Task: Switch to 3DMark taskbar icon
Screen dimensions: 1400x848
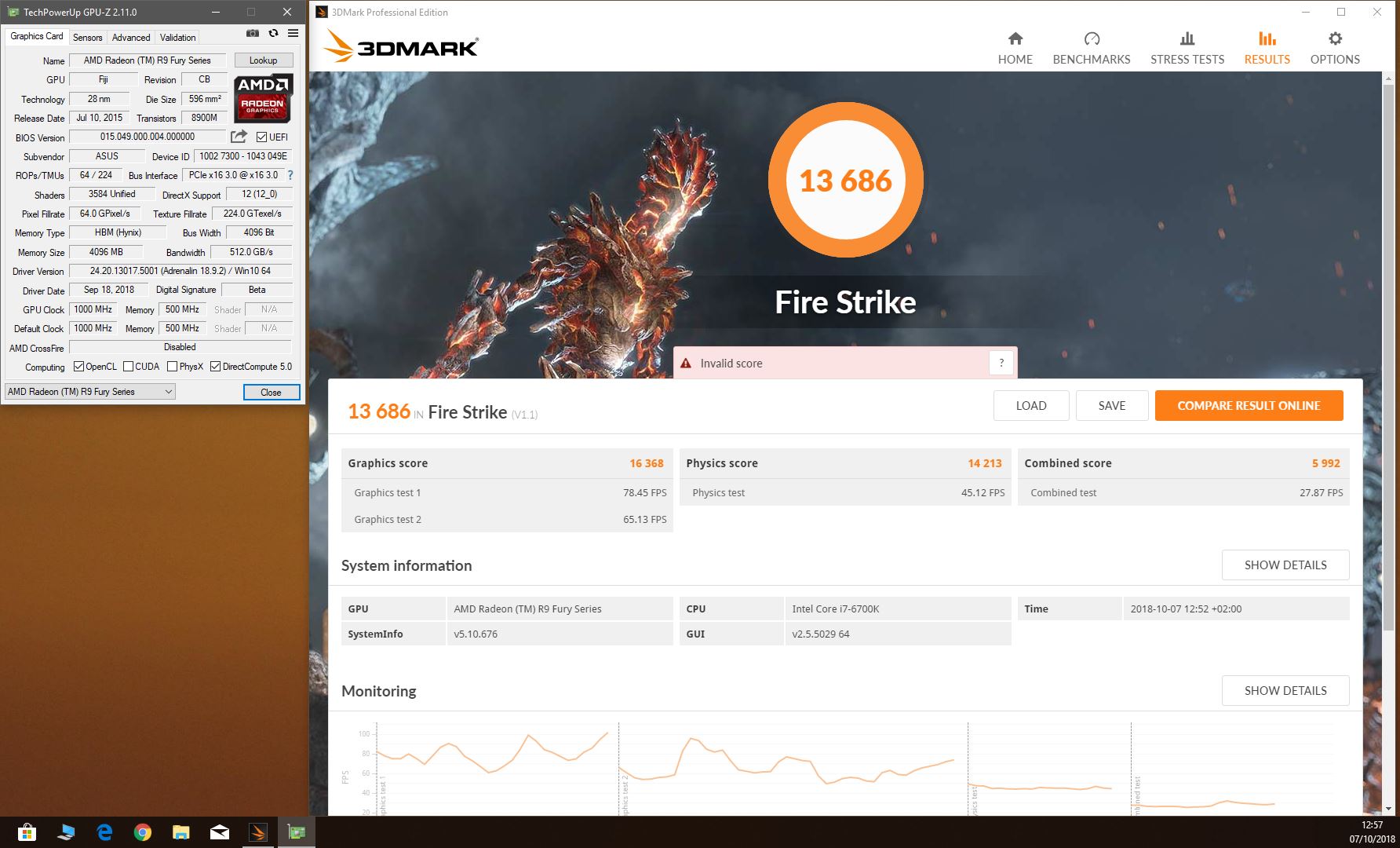Action: click(x=258, y=832)
